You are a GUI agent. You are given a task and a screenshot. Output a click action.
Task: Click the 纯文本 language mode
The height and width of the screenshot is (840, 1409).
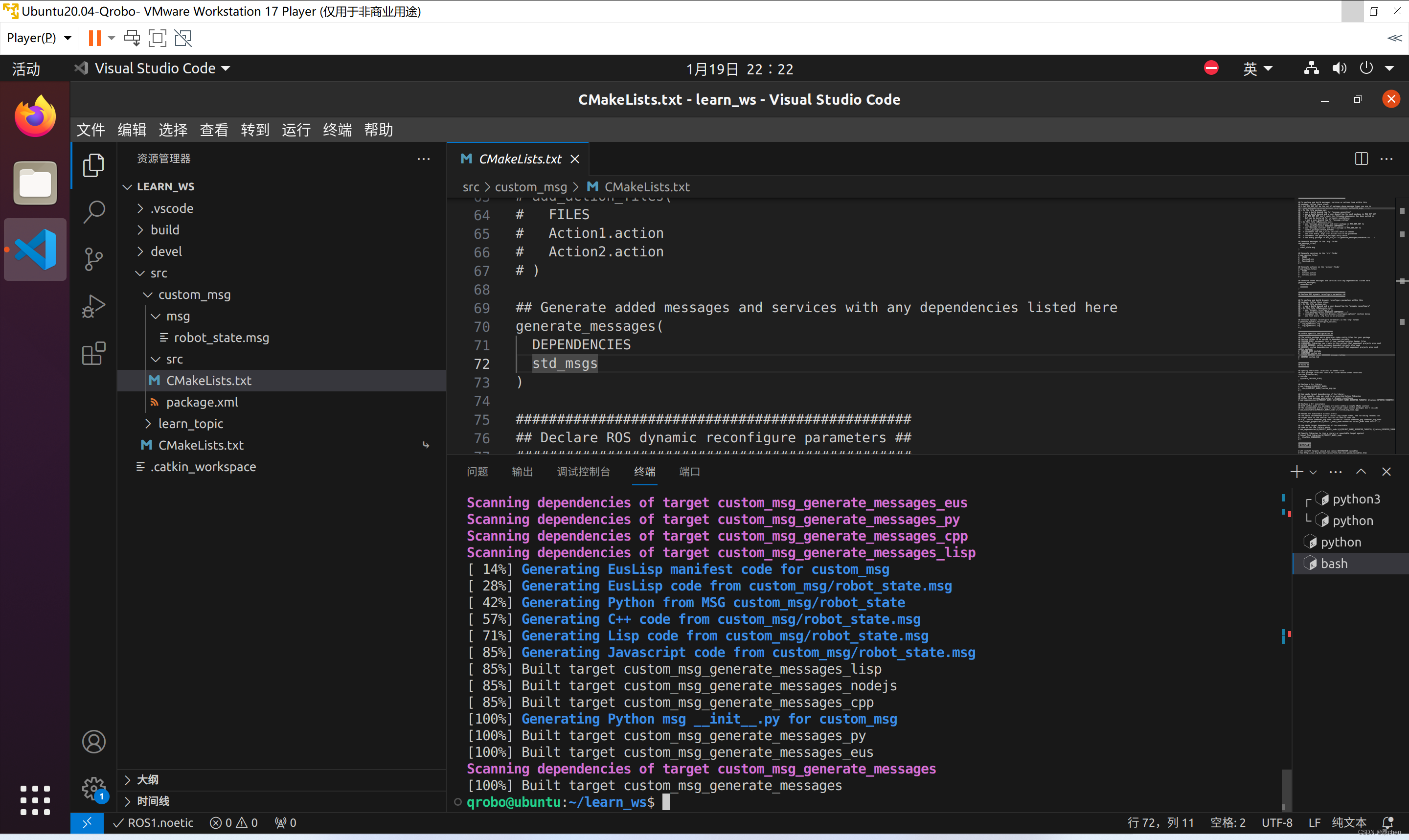click(x=1349, y=822)
